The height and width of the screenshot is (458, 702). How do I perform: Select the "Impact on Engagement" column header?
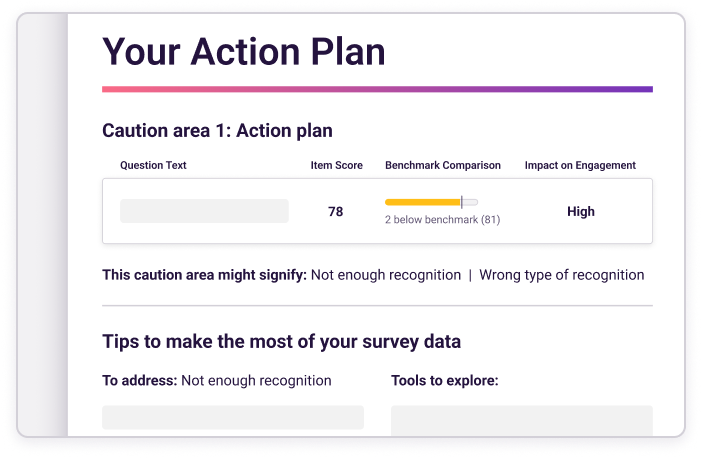coord(580,166)
